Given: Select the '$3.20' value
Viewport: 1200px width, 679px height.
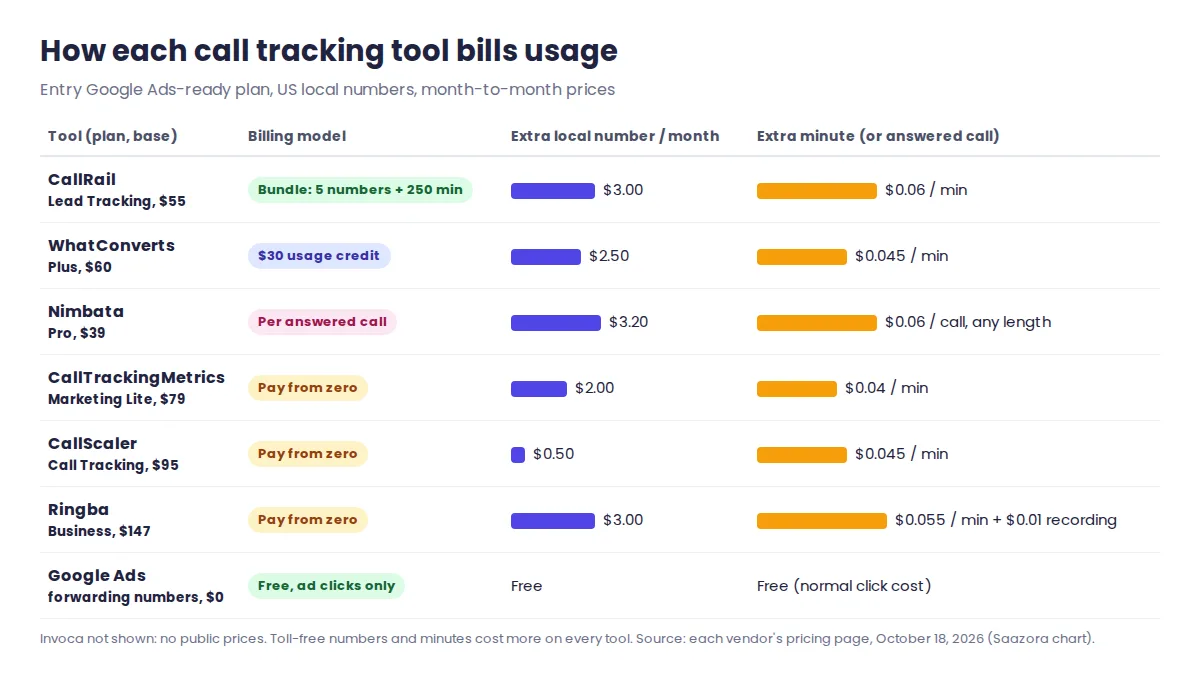Looking at the screenshot, I should (629, 322).
